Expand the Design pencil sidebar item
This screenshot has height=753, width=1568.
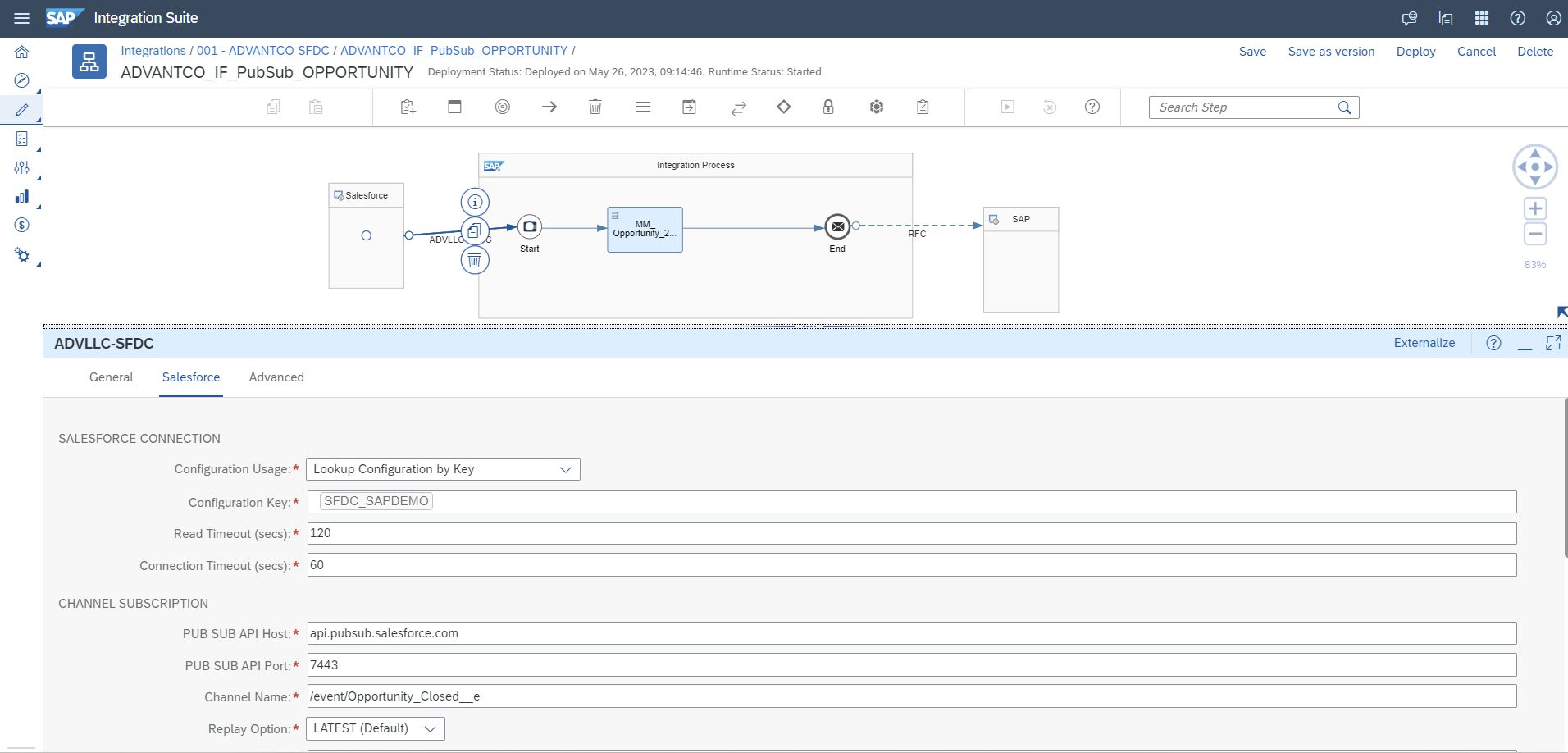(x=21, y=108)
